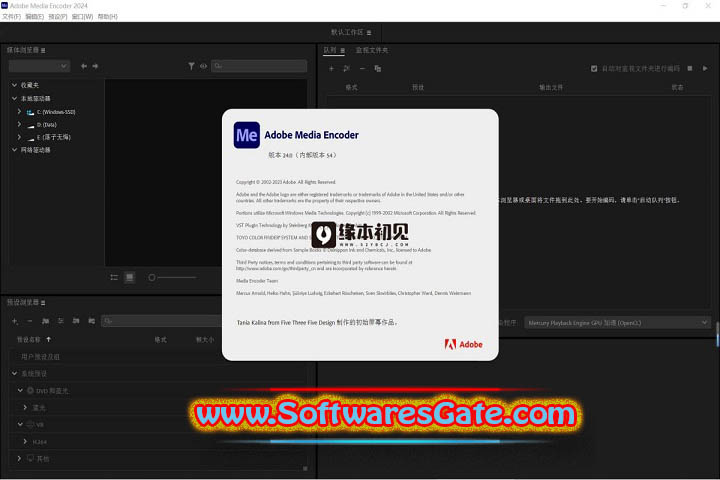Open the preset browser panel menu
Image resolution: width=720 pixels, height=480 pixels.
(43, 303)
